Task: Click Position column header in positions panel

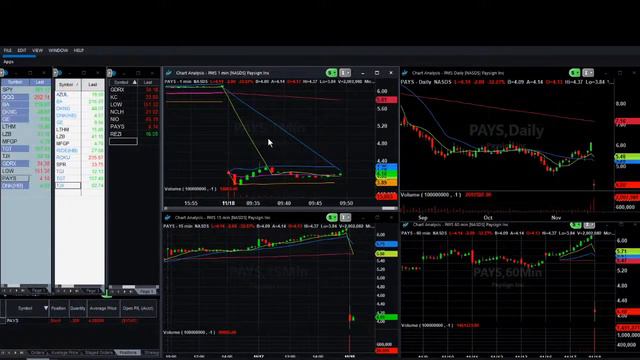Action: click(x=58, y=308)
